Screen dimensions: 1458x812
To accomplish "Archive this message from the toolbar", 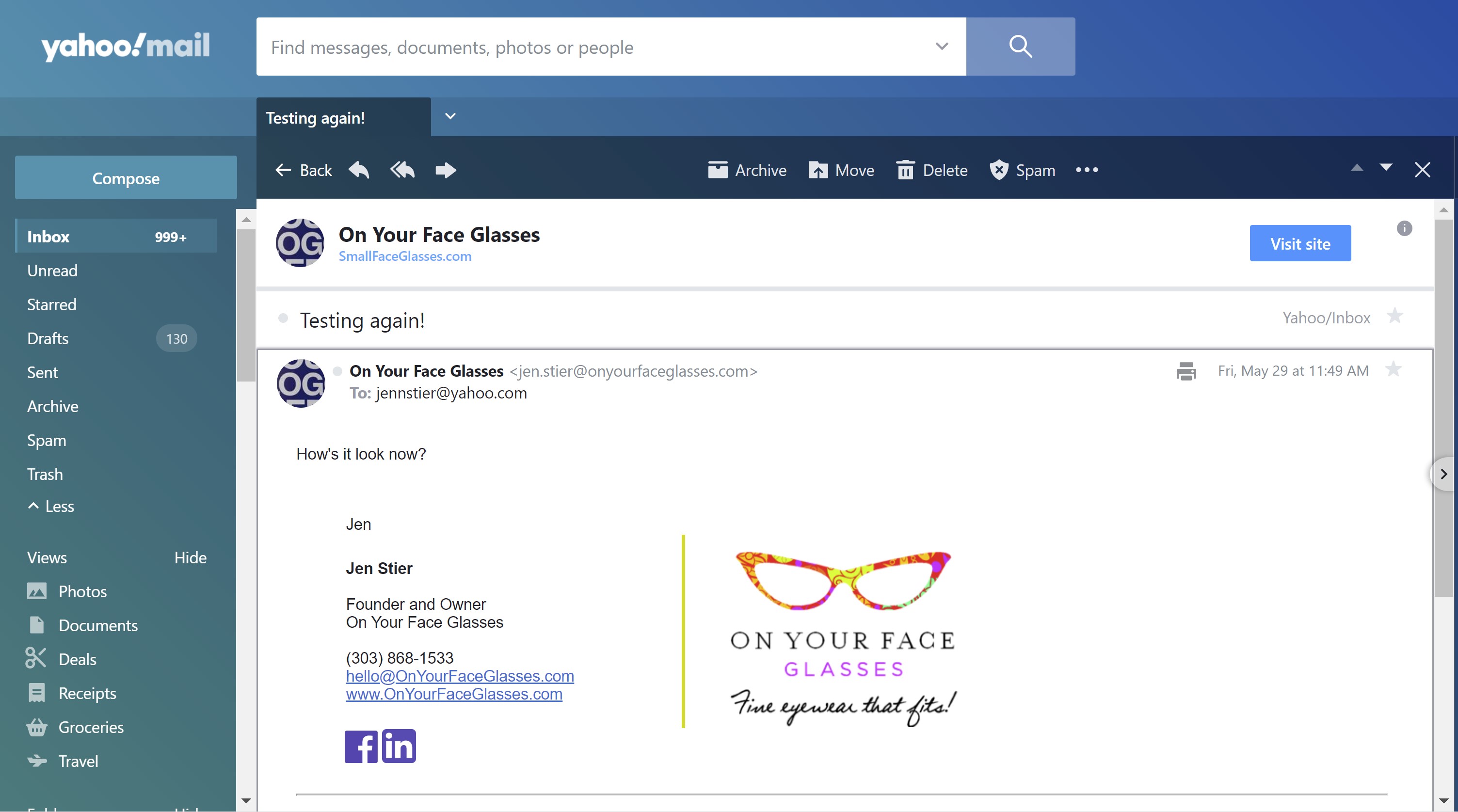I will coord(747,170).
